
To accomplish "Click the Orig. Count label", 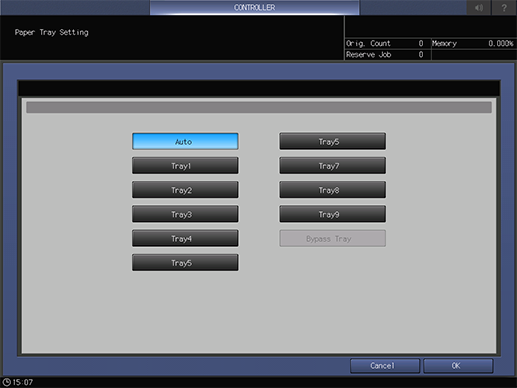I will pos(368,43).
